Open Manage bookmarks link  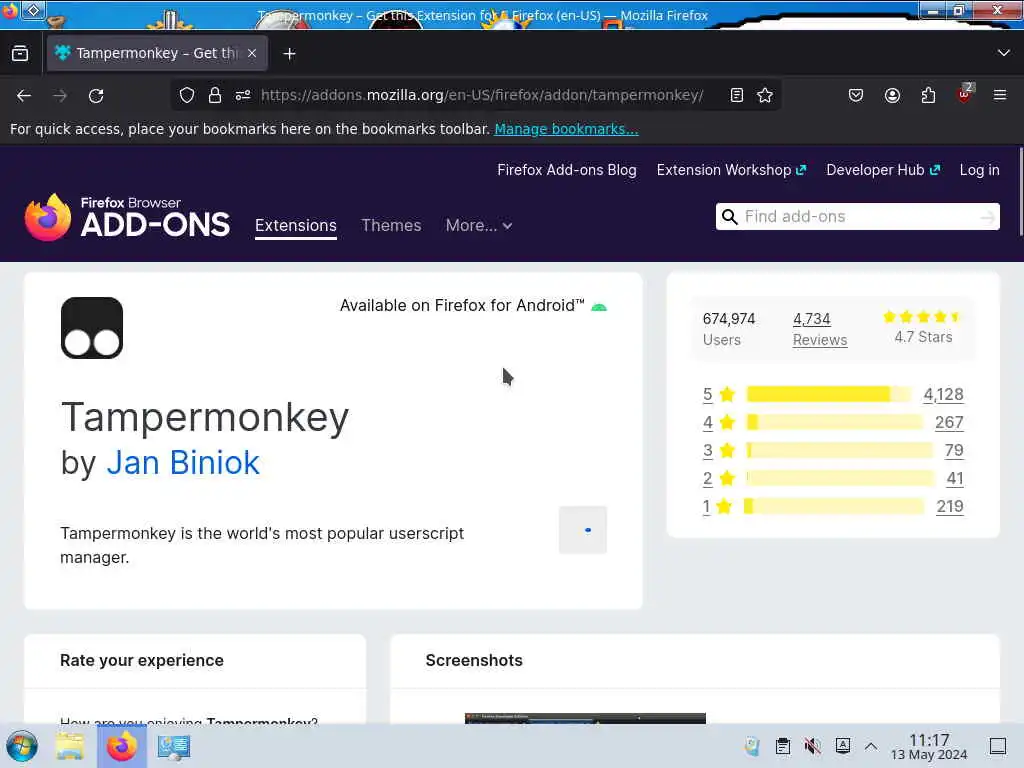click(x=566, y=129)
